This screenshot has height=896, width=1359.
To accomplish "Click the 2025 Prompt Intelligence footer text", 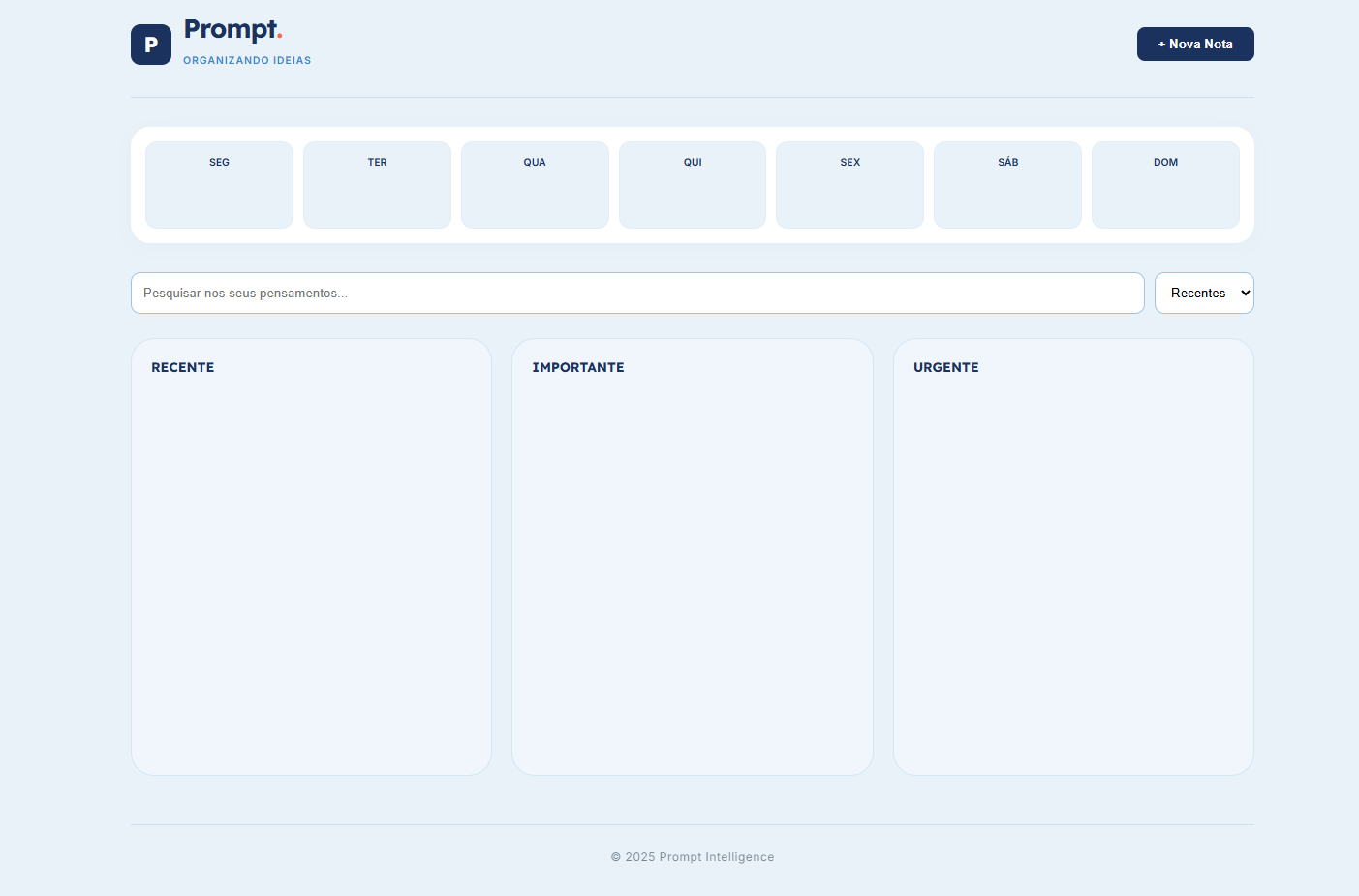I will click(693, 857).
